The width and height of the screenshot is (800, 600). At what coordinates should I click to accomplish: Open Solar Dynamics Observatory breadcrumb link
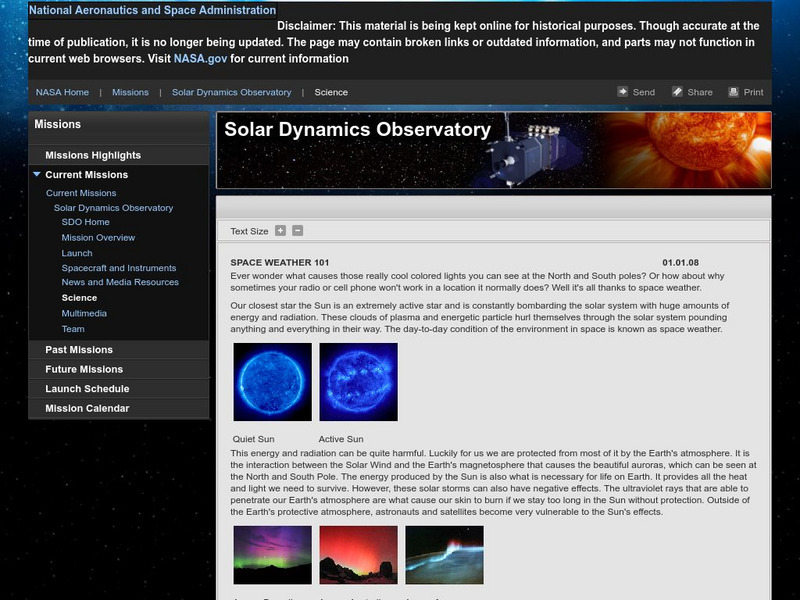pos(232,92)
